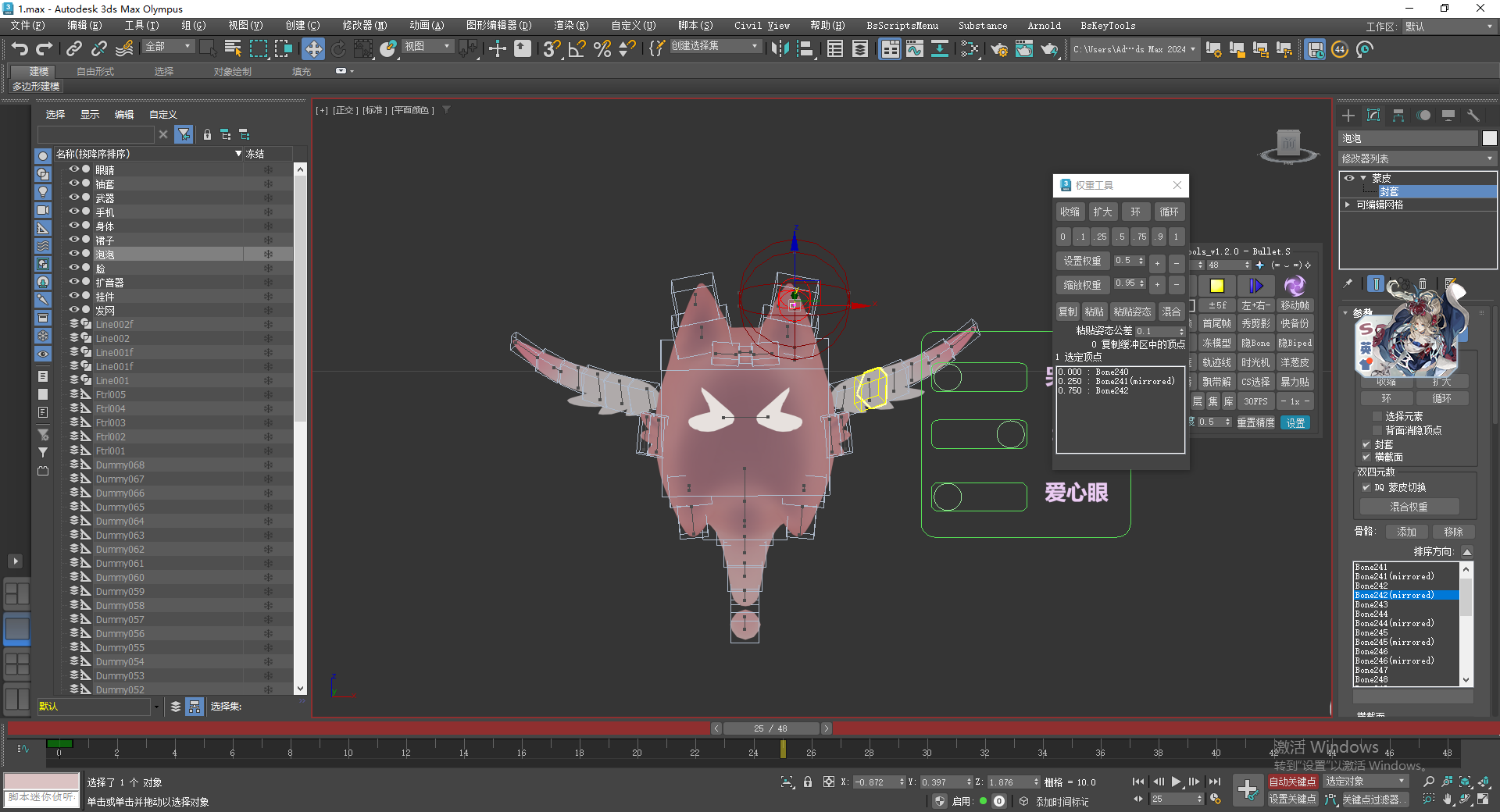This screenshot has height=812, width=1500.
Task: Toggle the Angle Snap icon
Action: coord(577,49)
